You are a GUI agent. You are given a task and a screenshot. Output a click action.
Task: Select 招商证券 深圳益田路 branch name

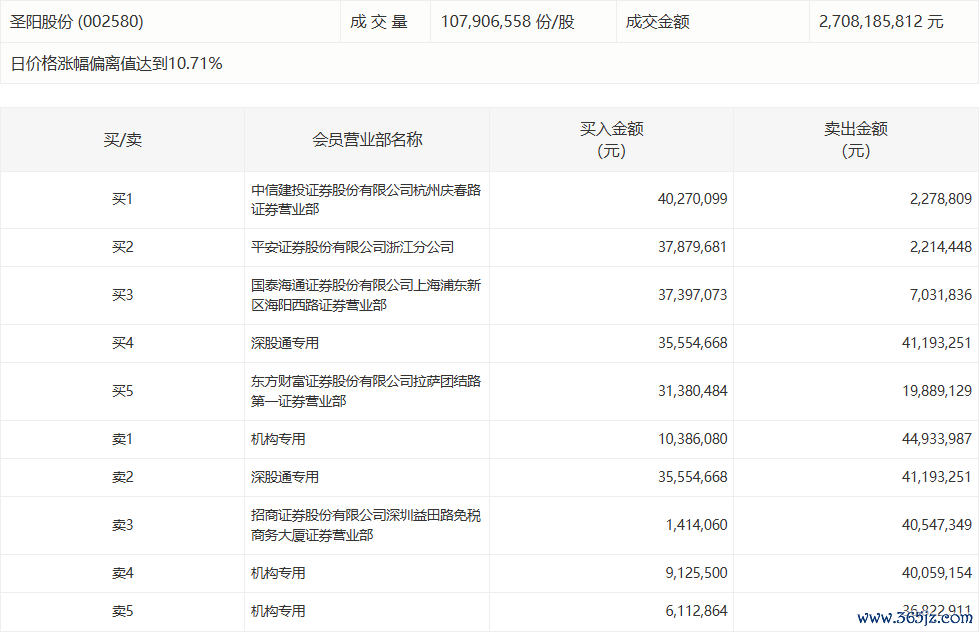point(366,525)
